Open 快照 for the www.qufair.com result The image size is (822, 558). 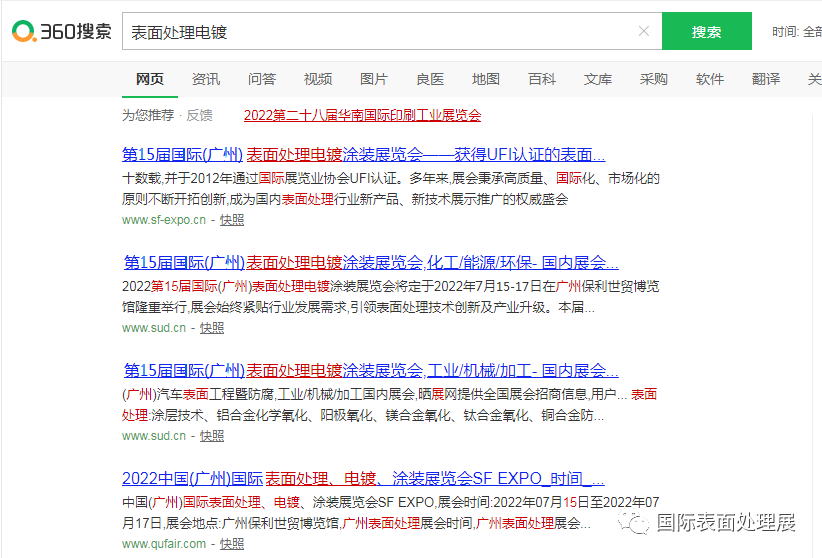(x=232, y=544)
